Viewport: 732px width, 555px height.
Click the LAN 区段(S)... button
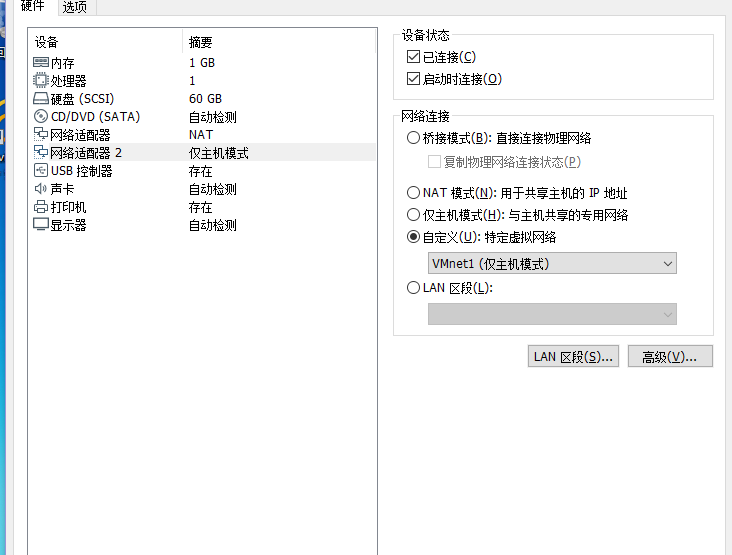tap(573, 356)
